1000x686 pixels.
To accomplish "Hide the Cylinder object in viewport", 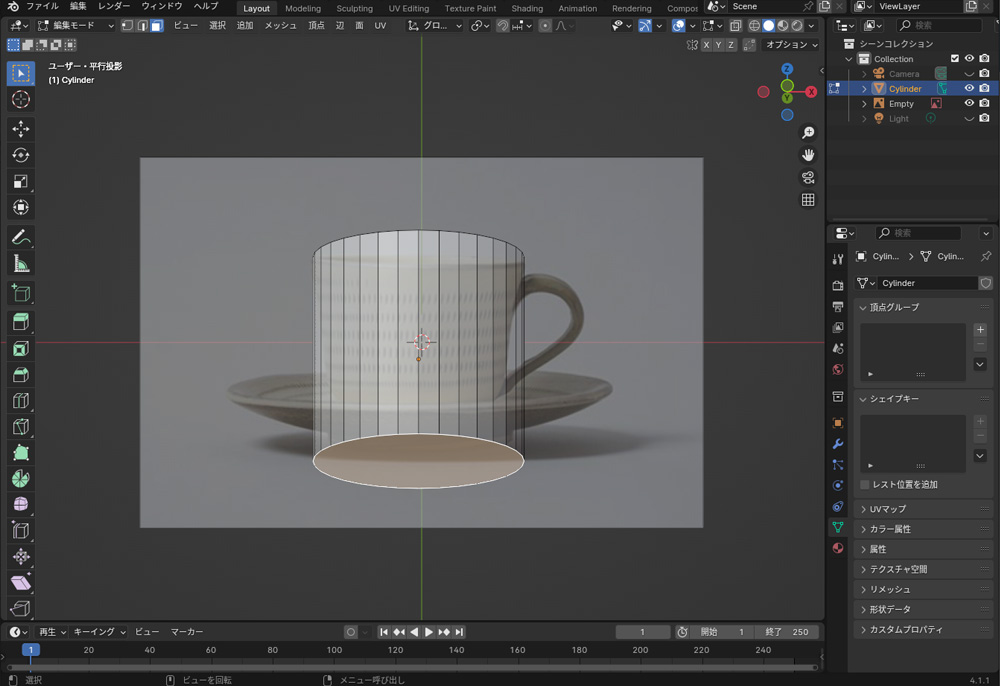I will click(x=968, y=89).
